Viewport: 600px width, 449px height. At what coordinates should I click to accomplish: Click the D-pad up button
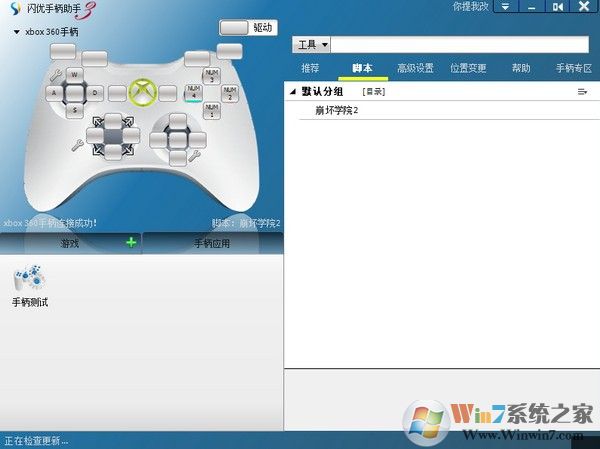[113, 121]
